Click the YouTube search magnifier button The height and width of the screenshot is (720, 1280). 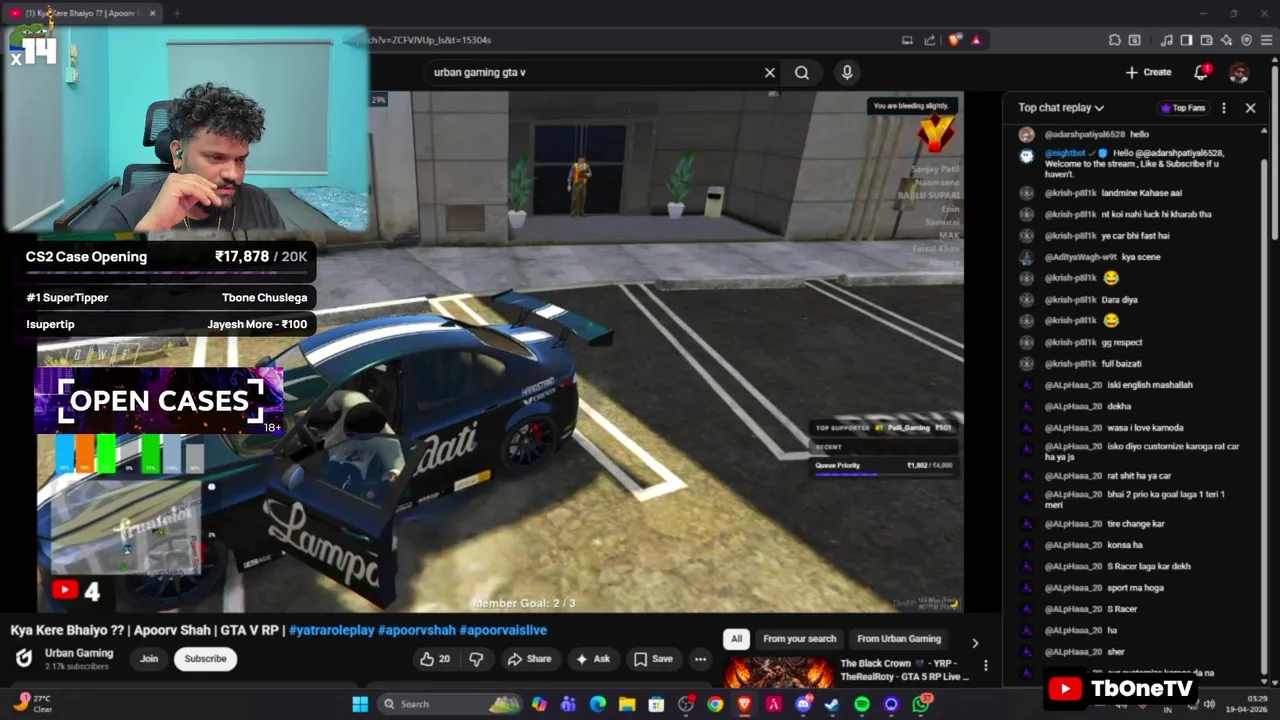coord(802,72)
